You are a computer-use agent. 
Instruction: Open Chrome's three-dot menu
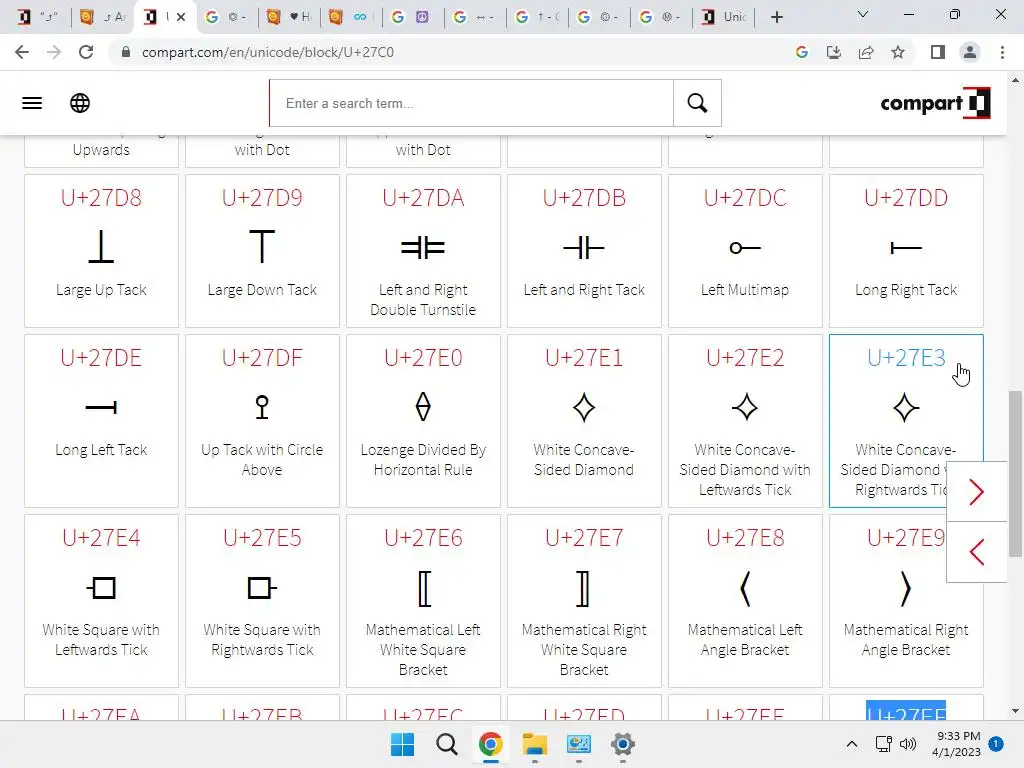pos(1002,52)
